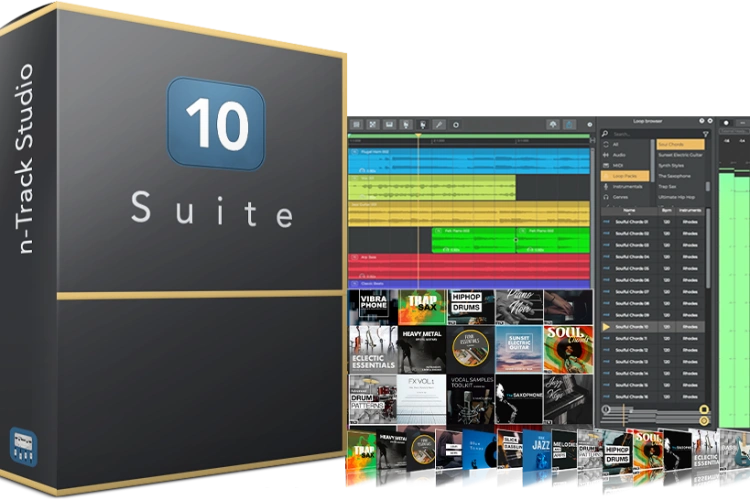Click the third toolbar icon resembling a keyboard
The width and height of the screenshot is (750, 500).
click(389, 125)
